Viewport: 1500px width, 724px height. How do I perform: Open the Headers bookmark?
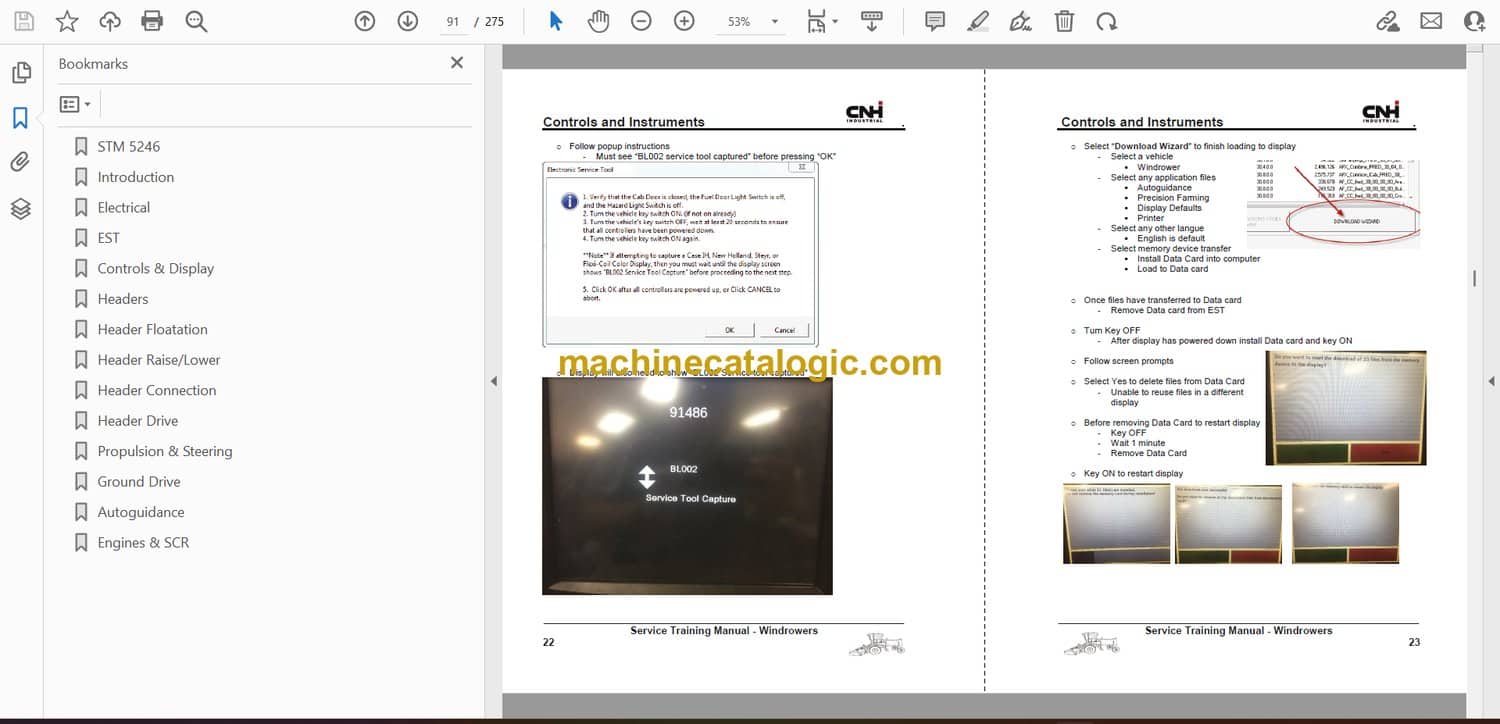[123, 299]
